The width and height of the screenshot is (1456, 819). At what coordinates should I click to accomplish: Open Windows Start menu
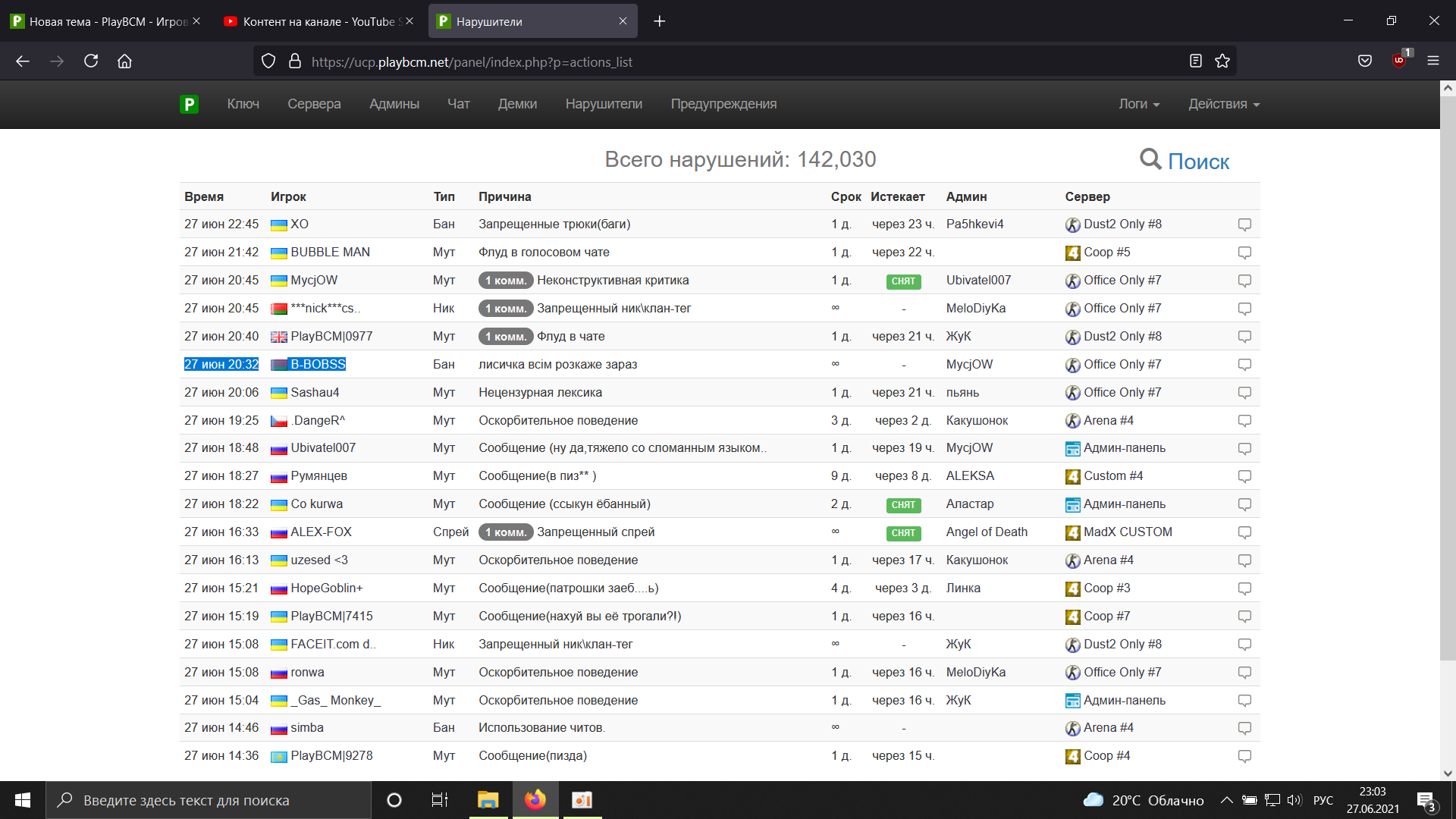click(23, 800)
